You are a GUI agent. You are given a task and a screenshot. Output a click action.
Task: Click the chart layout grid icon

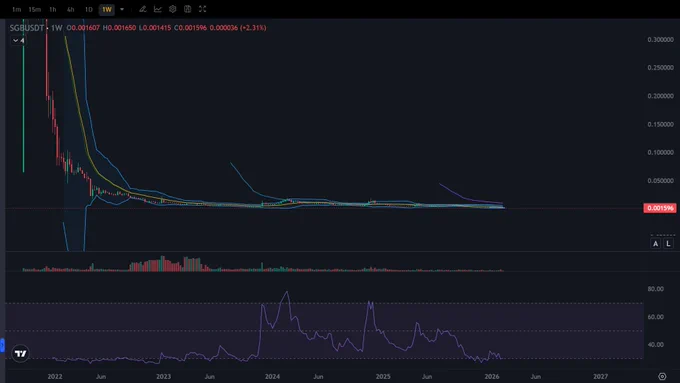pyautogui.click(x=187, y=9)
